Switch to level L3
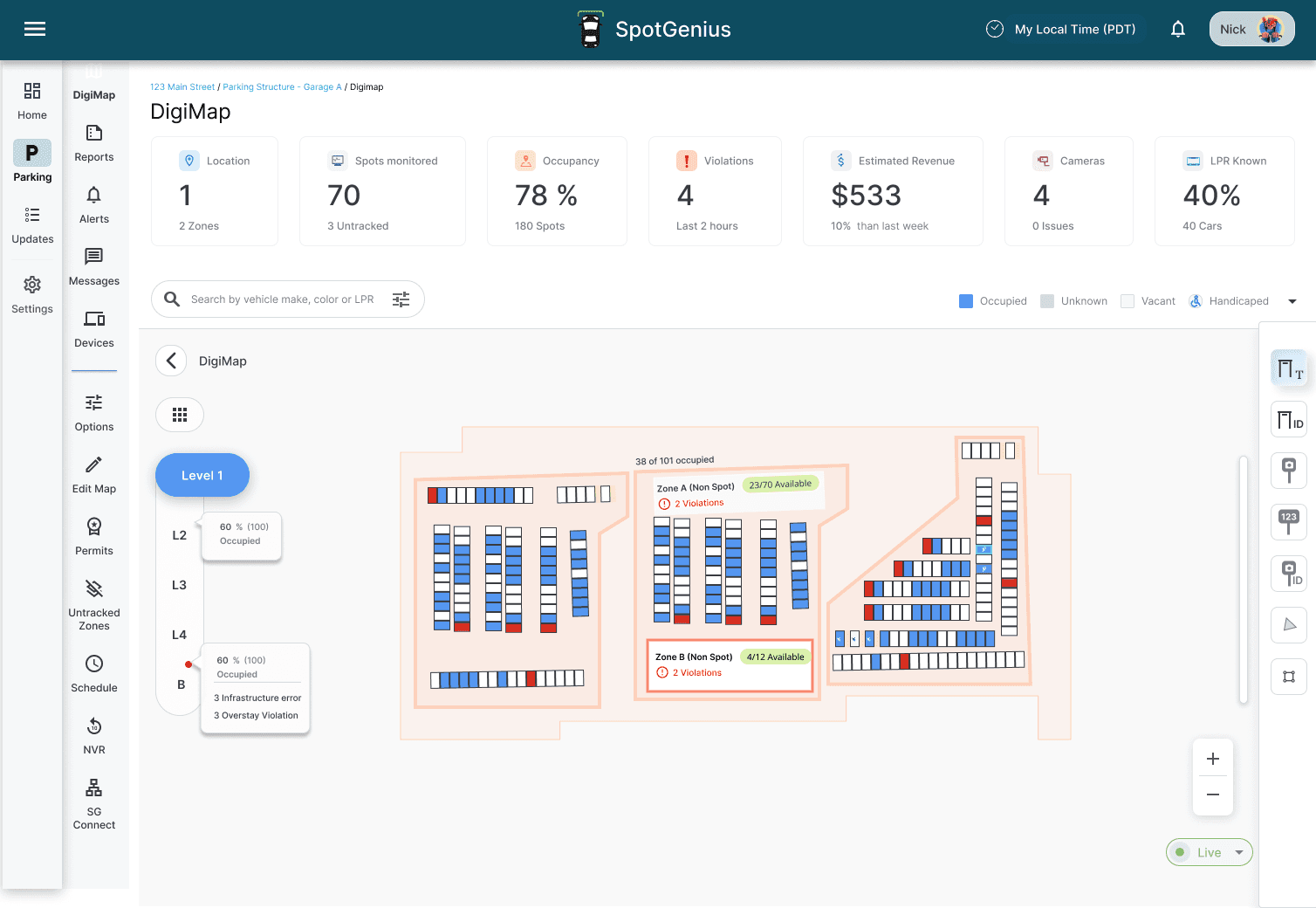 point(179,585)
